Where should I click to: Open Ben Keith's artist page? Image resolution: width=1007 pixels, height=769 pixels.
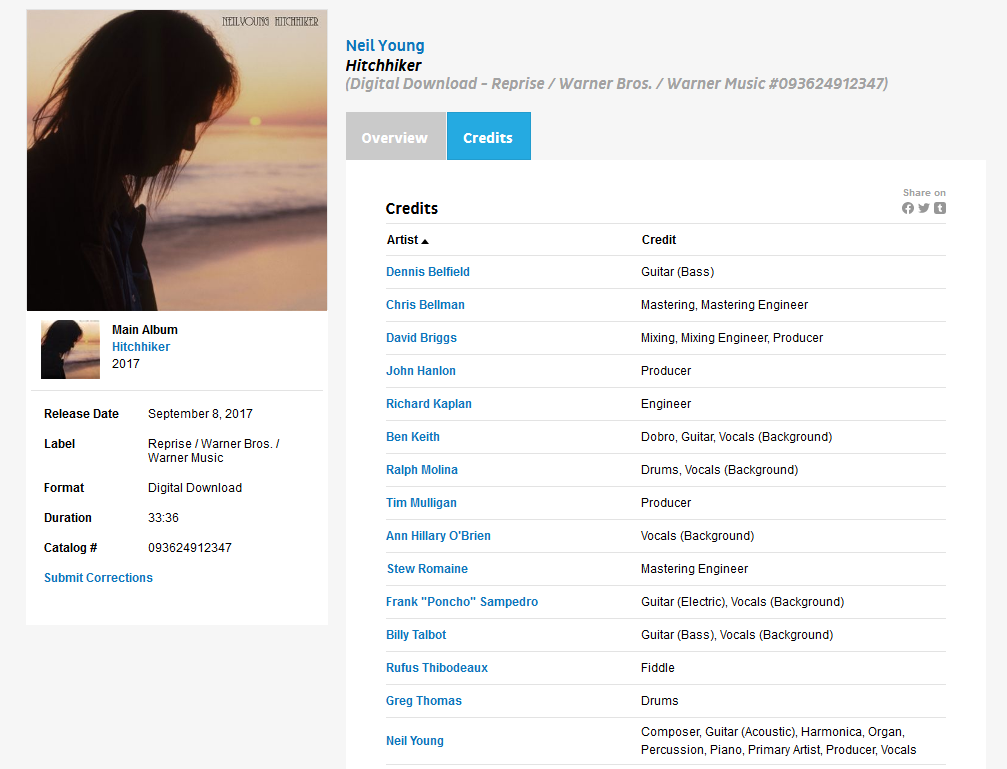[413, 437]
